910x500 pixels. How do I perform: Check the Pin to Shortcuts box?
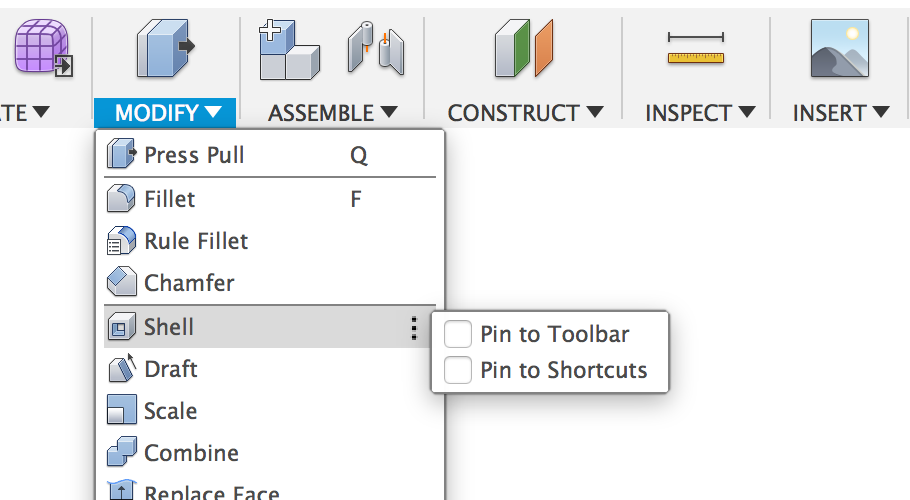pyautogui.click(x=458, y=370)
